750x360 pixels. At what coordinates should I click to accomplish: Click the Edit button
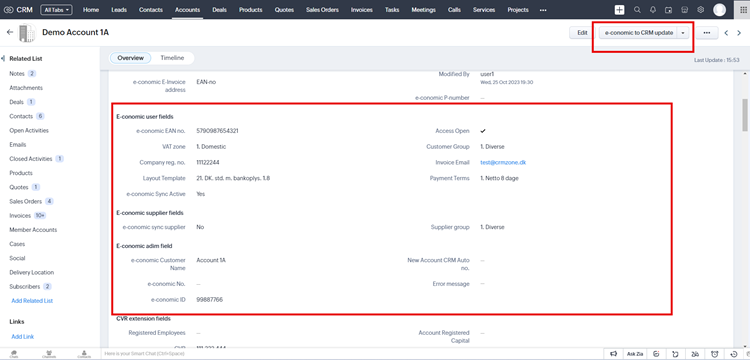(x=582, y=33)
